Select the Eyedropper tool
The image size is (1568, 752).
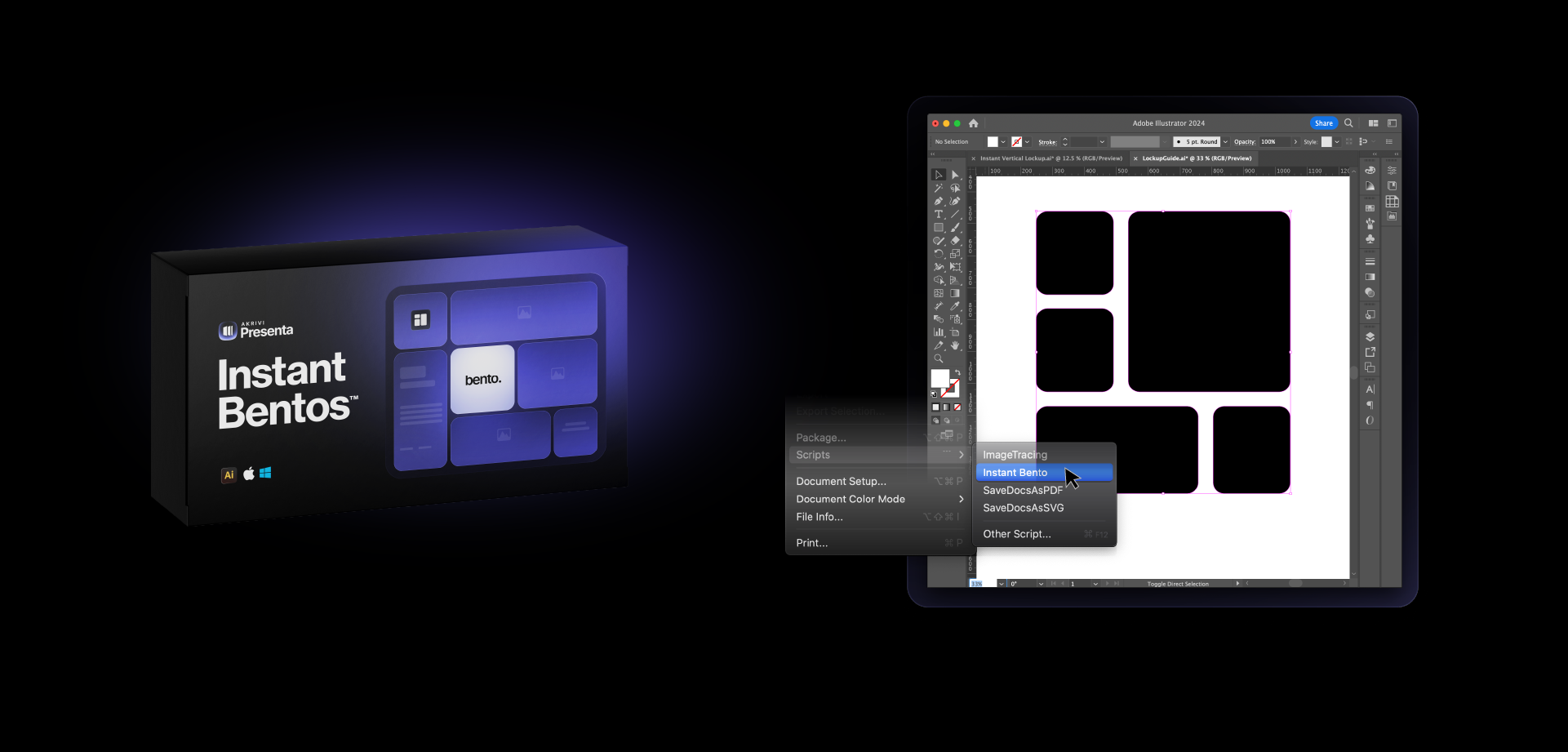[955, 306]
